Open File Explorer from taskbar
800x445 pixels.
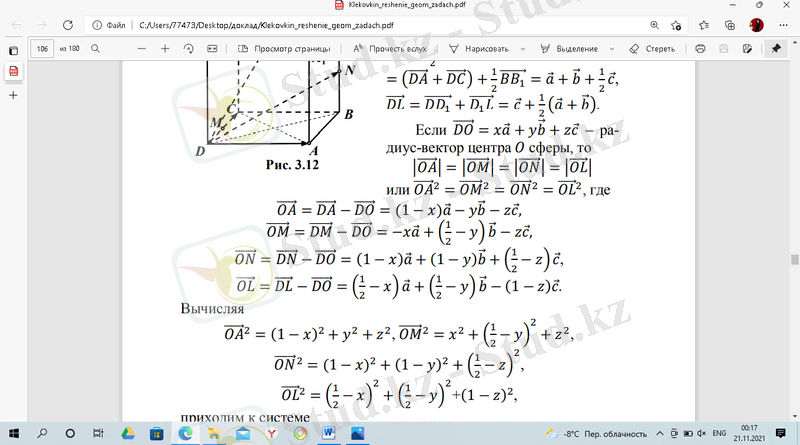pos(214,433)
